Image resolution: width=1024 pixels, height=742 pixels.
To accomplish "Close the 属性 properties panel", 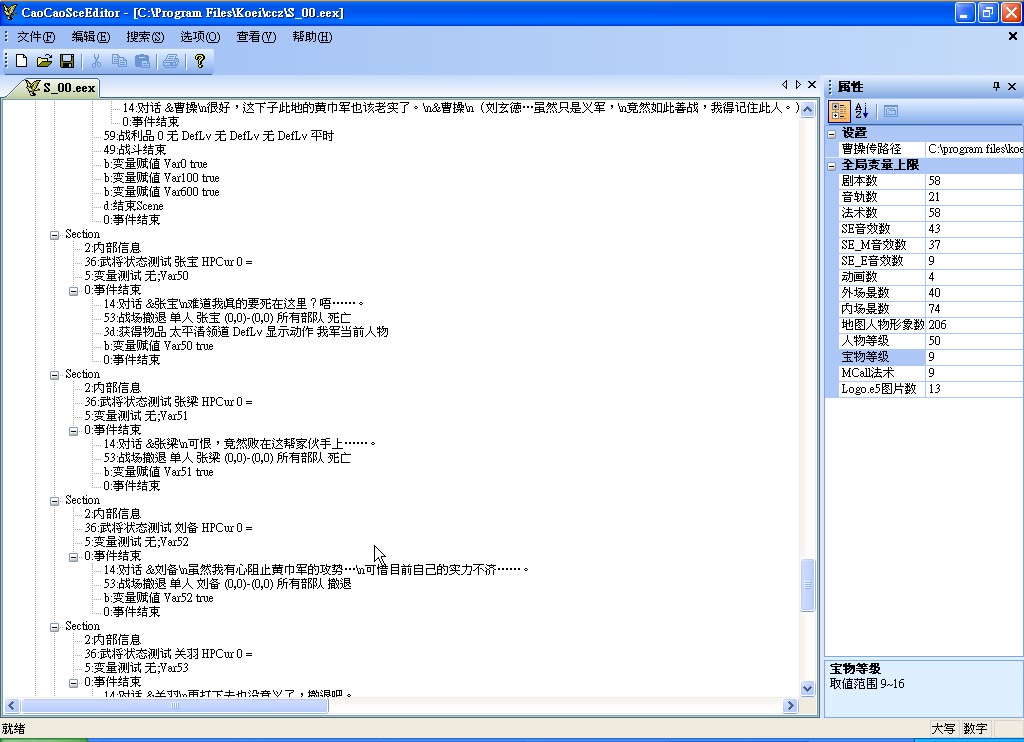I will [x=1012, y=87].
